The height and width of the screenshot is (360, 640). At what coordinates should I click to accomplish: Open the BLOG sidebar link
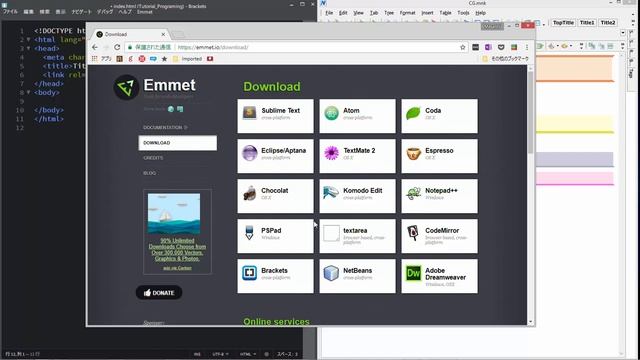click(x=149, y=173)
